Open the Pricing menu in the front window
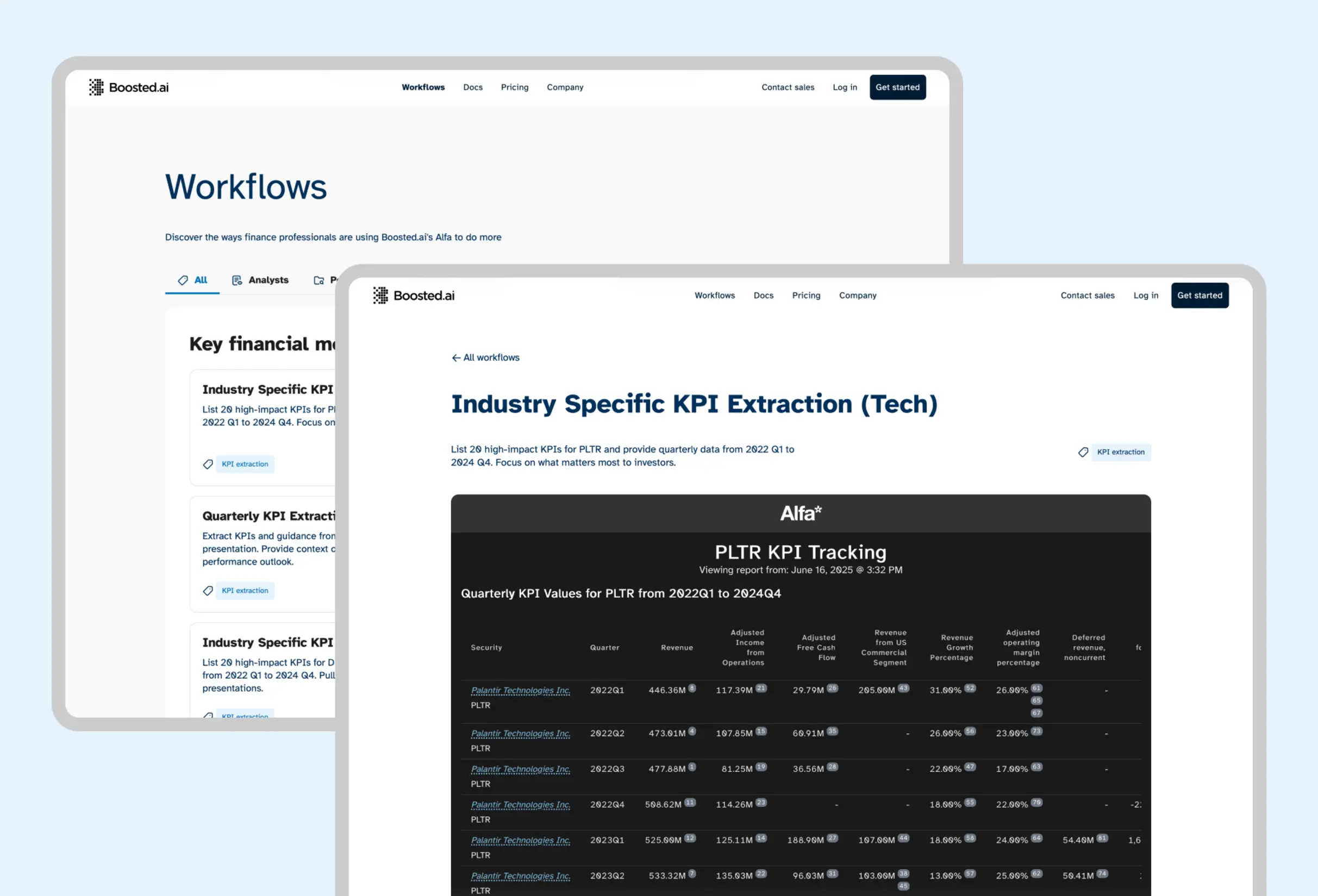 [x=806, y=296]
